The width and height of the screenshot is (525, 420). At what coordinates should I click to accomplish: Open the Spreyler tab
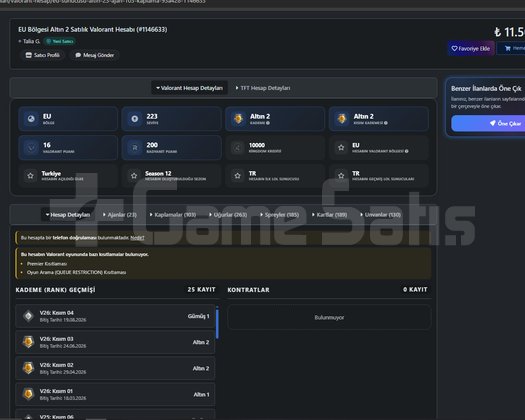(280, 215)
